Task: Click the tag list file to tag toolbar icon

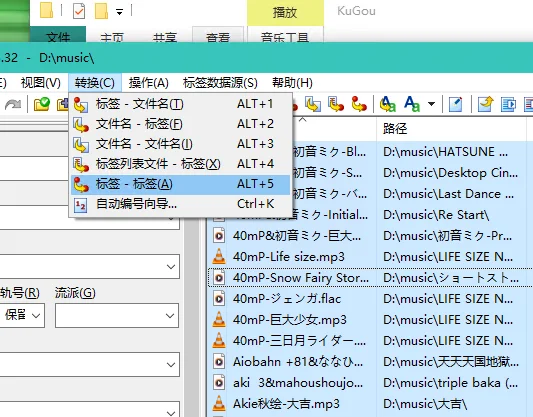Action: [x=336, y=104]
